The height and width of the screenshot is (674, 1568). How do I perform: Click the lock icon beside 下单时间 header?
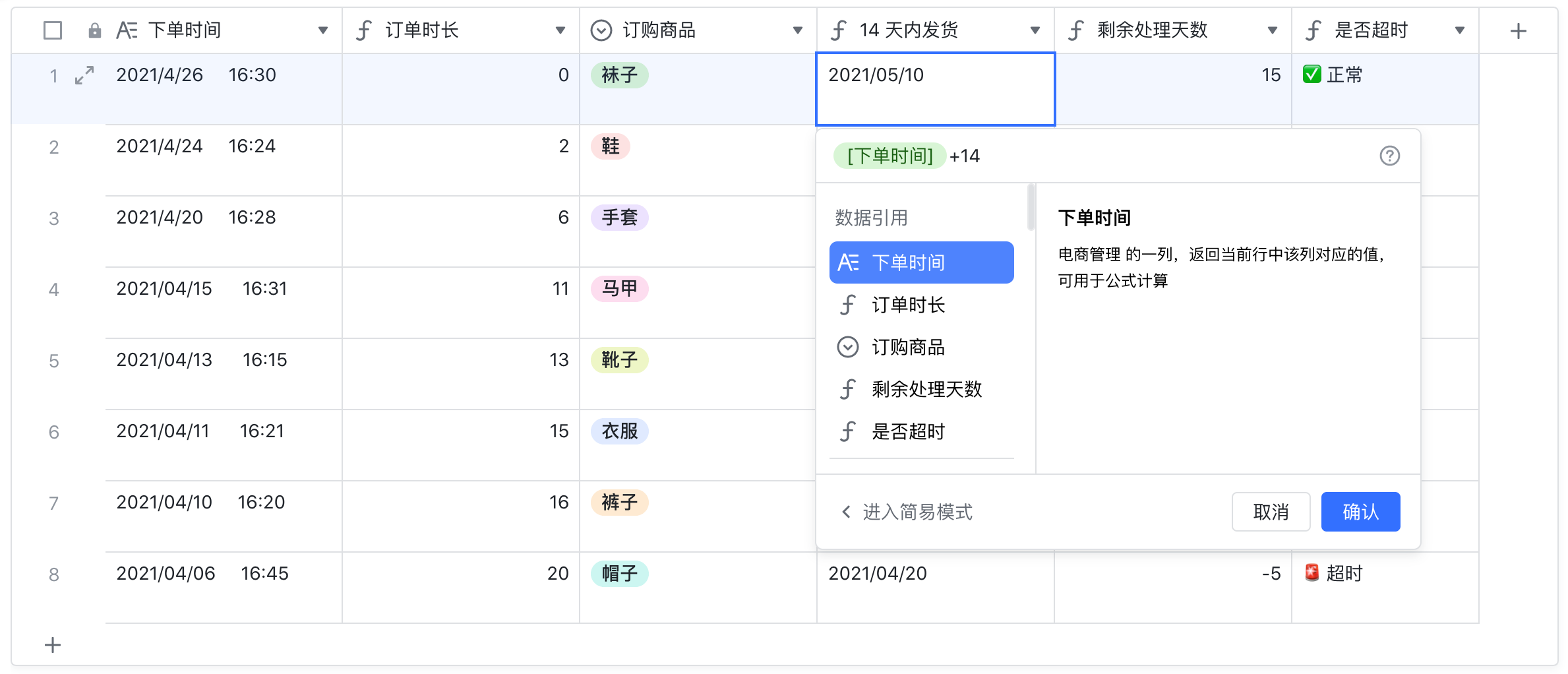[96, 30]
